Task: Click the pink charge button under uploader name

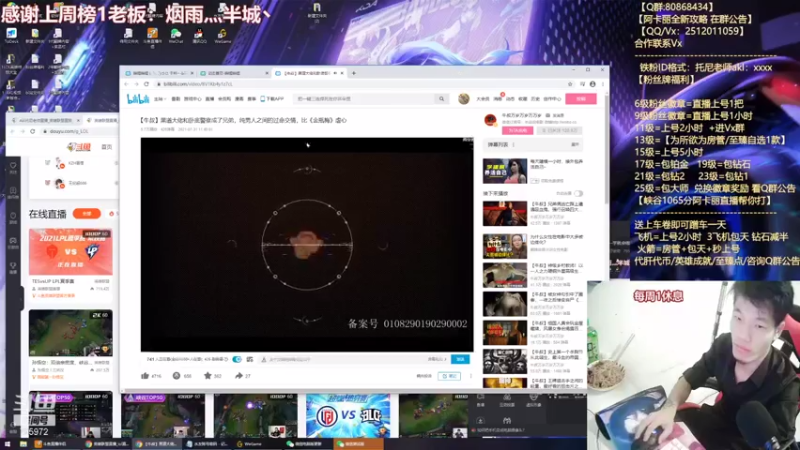Action: (x=517, y=131)
